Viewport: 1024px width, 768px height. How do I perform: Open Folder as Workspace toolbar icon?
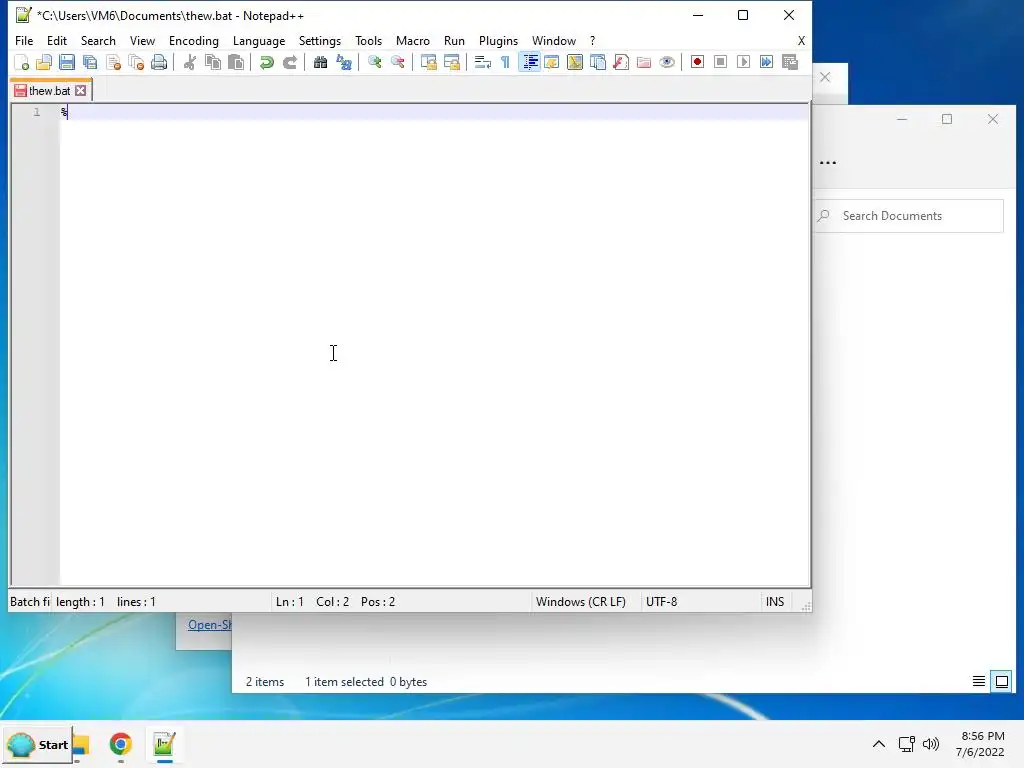tap(643, 62)
